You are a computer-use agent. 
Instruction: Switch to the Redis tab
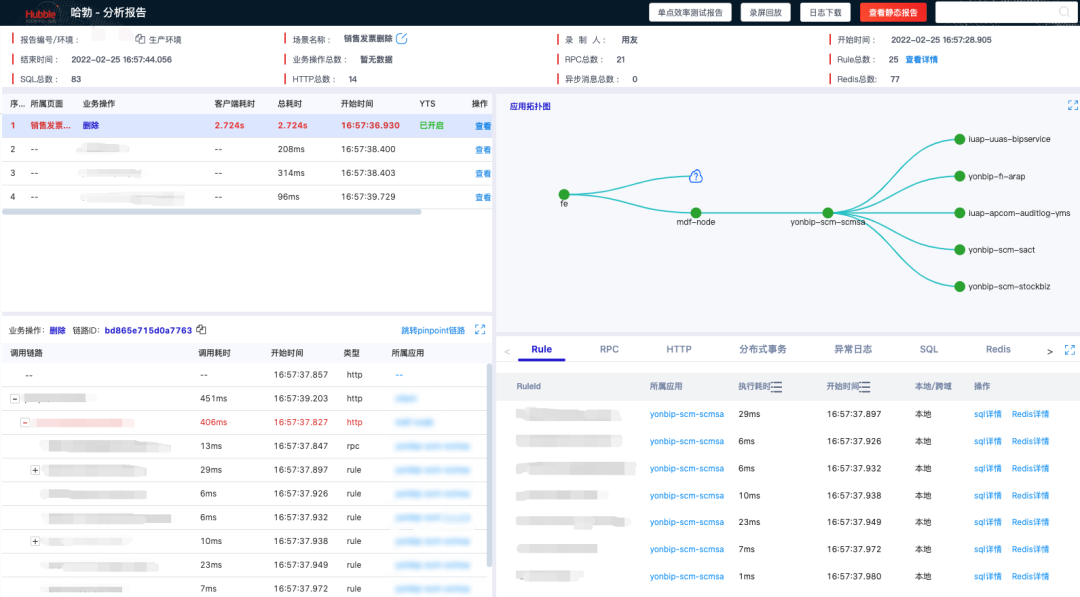[x=998, y=349]
